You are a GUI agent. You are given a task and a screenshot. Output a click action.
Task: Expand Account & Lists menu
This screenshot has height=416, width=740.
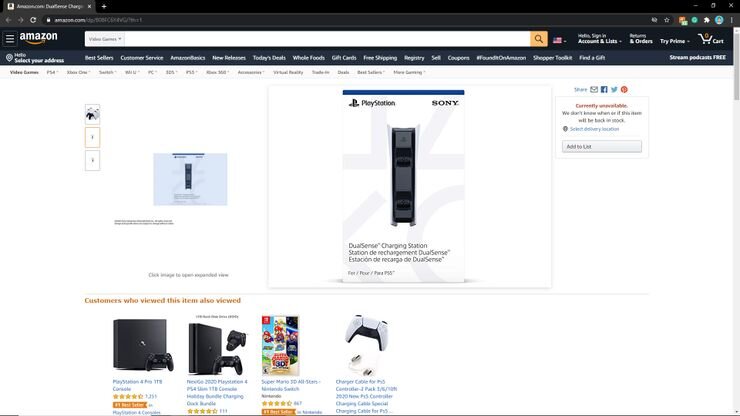[x=599, y=39]
